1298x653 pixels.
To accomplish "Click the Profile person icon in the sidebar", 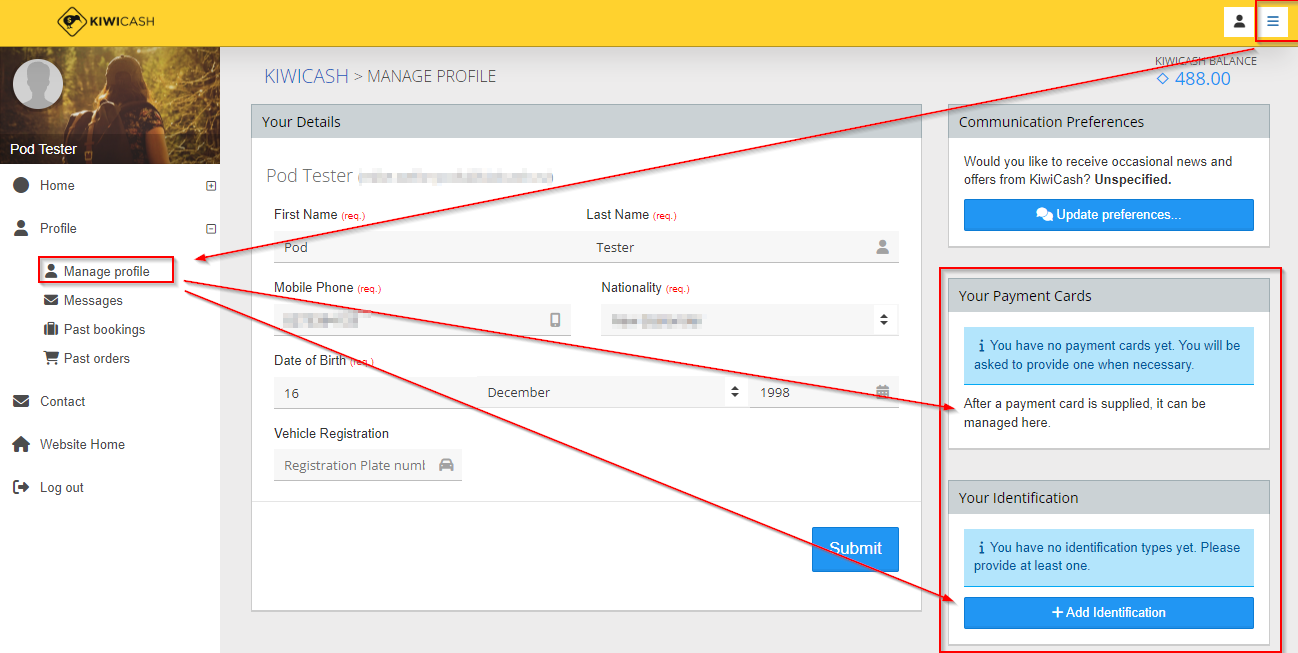I will pos(21,228).
